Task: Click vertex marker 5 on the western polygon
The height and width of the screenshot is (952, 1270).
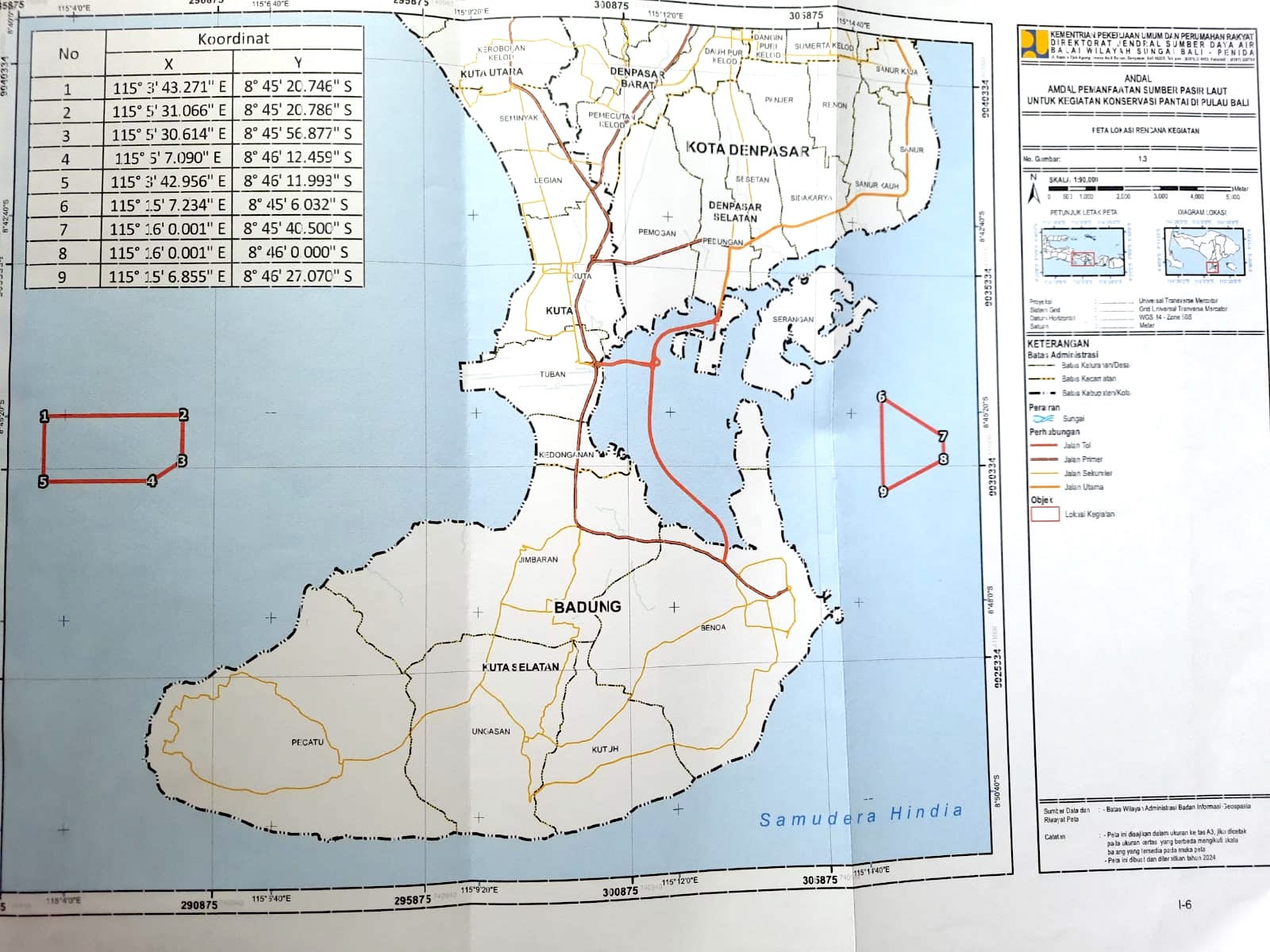Action: (x=44, y=482)
